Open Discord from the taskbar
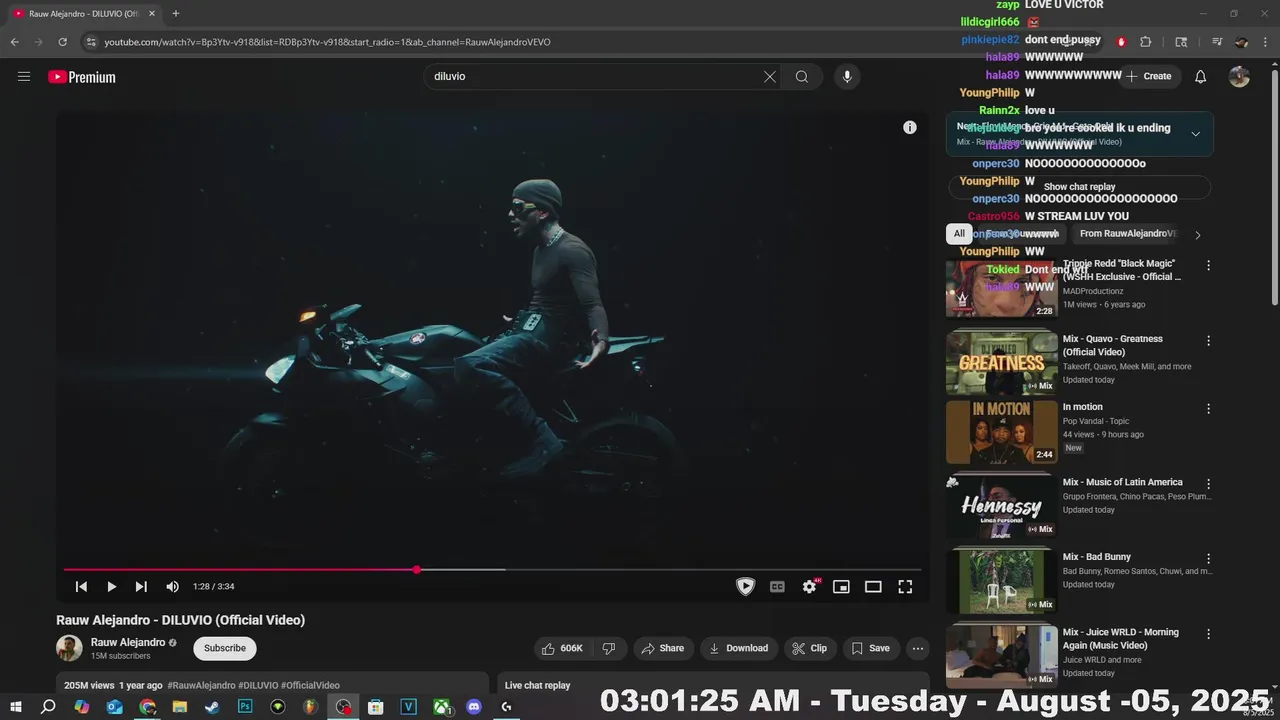 pos(474,707)
